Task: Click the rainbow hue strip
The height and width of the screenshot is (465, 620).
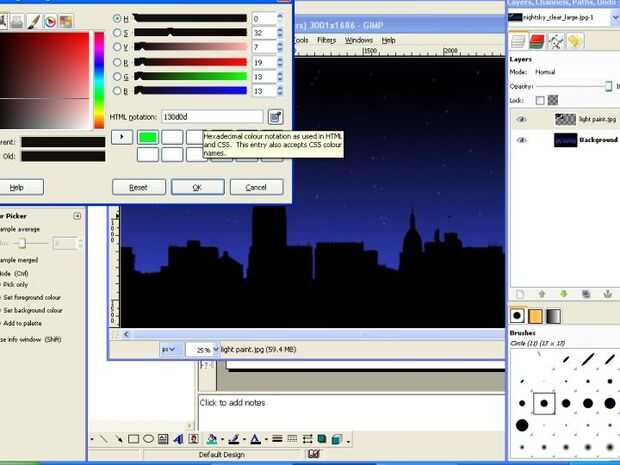Action: point(99,80)
